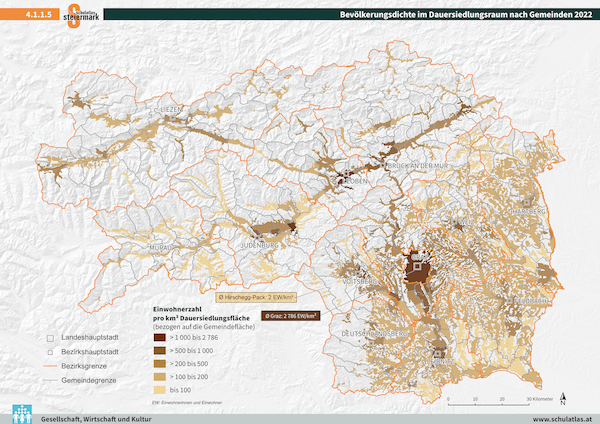This screenshot has height=424, width=600.
Task: Click footnote EW: Einwohnerinnen und Einwohner
Action: (x=187, y=403)
